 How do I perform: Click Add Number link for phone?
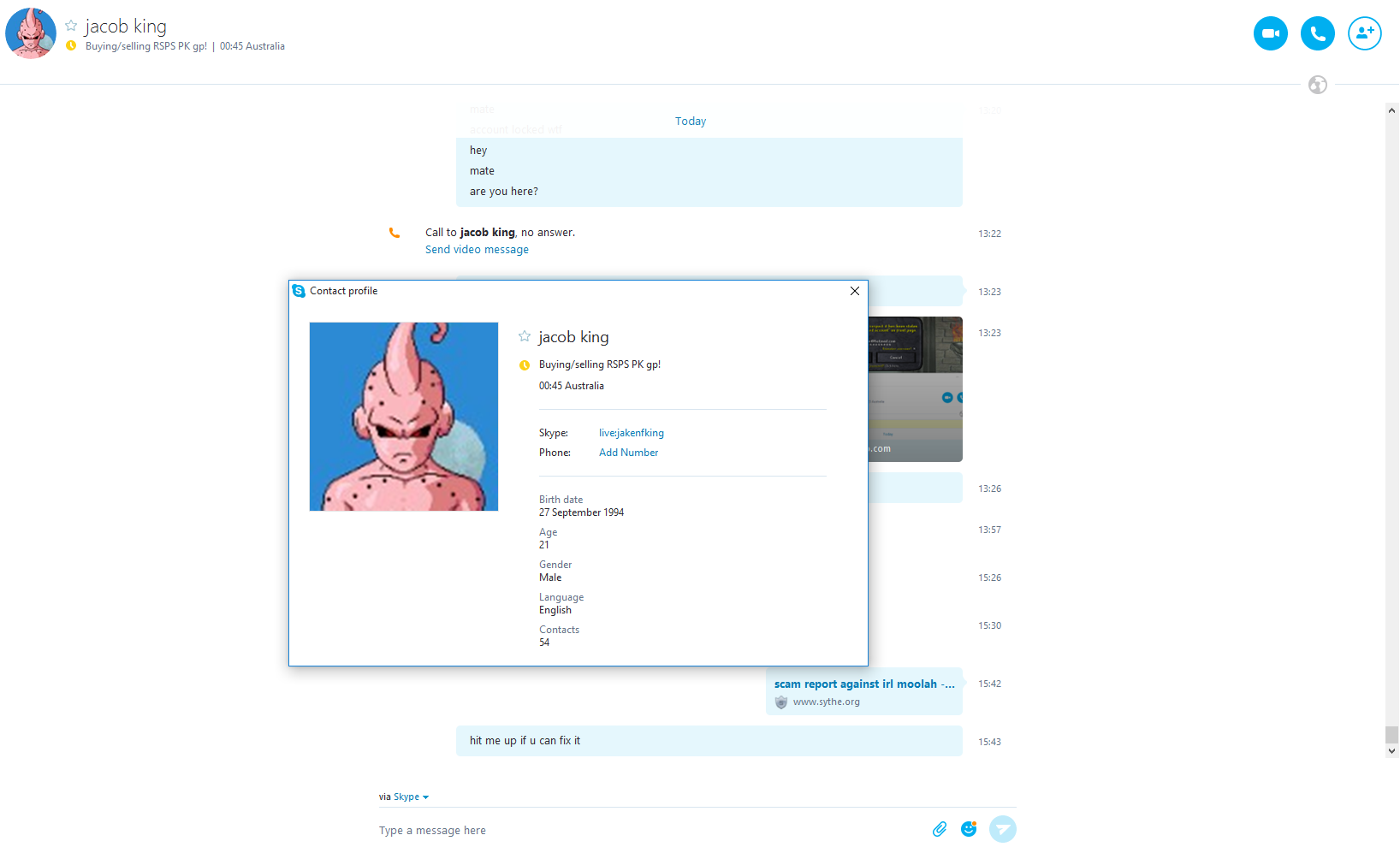(x=629, y=453)
